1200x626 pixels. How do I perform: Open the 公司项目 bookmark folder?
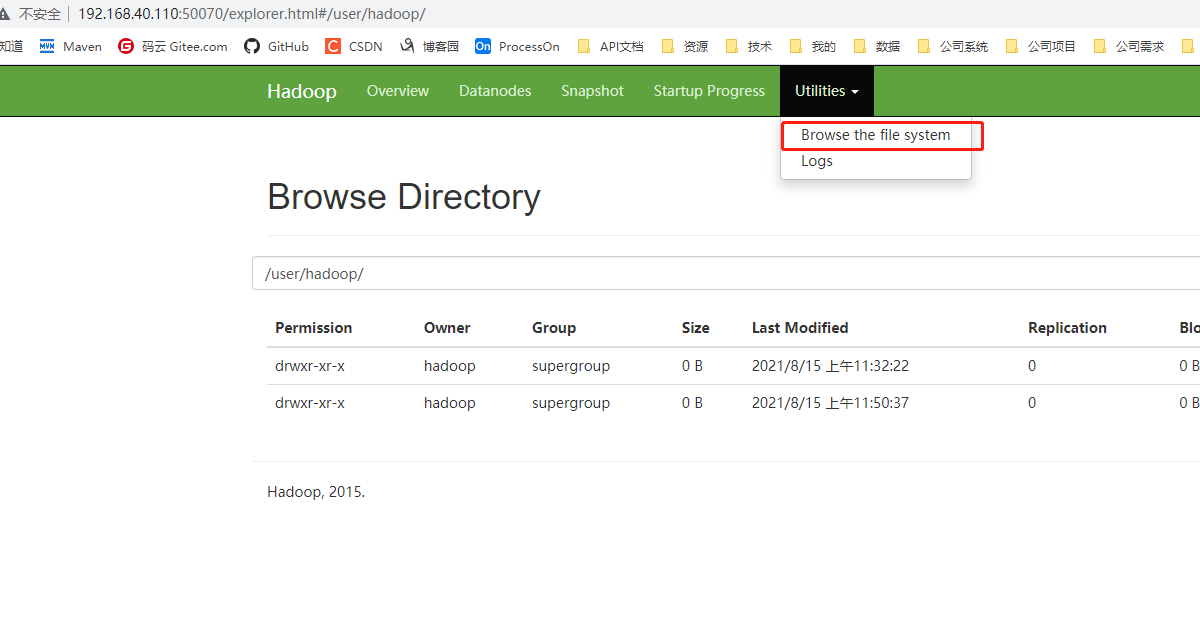click(x=1041, y=46)
